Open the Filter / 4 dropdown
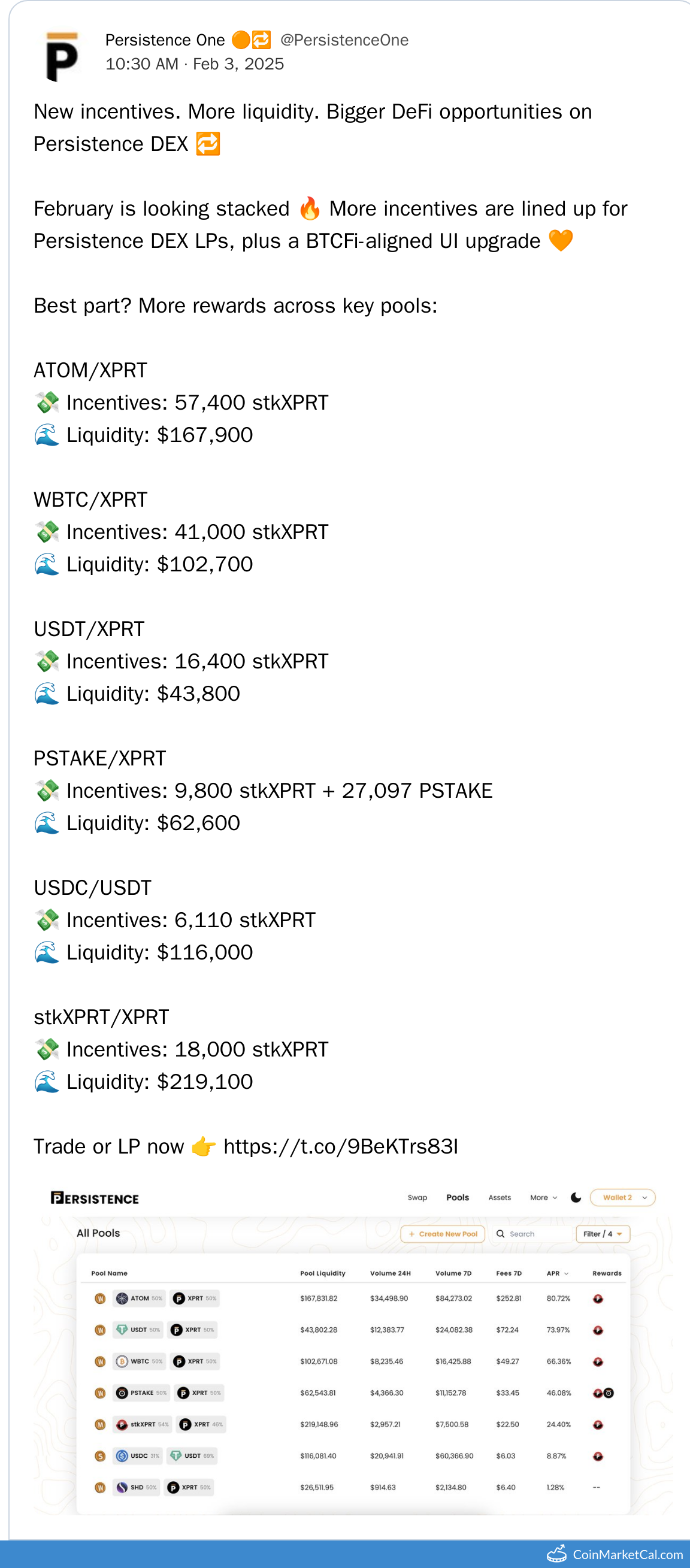 [x=603, y=1234]
